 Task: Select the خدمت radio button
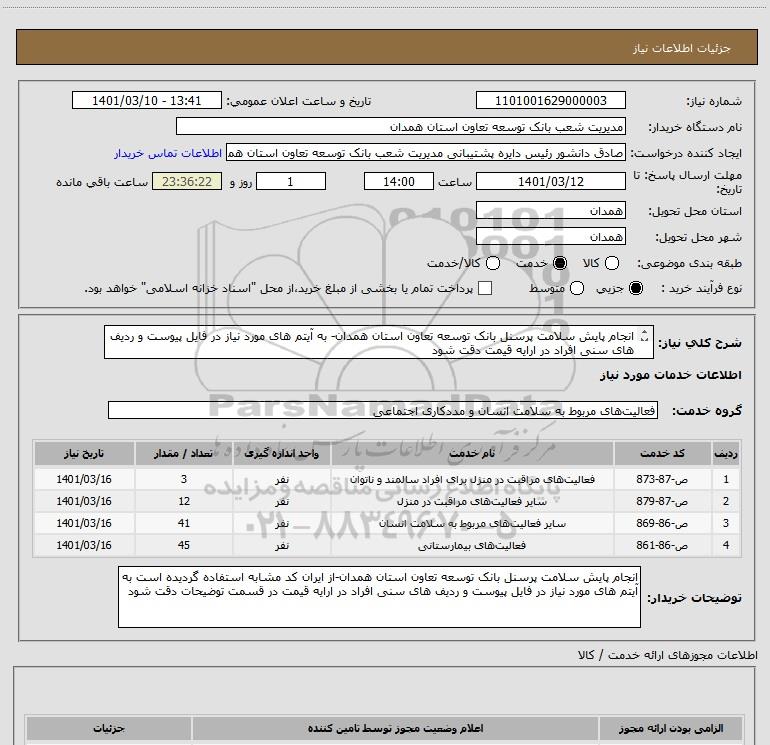click(x=560, y=263)
